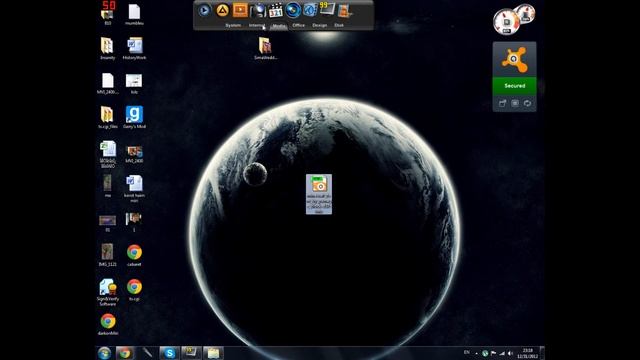Open Skype from the taskbar
The height and width of the screenshot is (360, 640).
click(169, 353)
